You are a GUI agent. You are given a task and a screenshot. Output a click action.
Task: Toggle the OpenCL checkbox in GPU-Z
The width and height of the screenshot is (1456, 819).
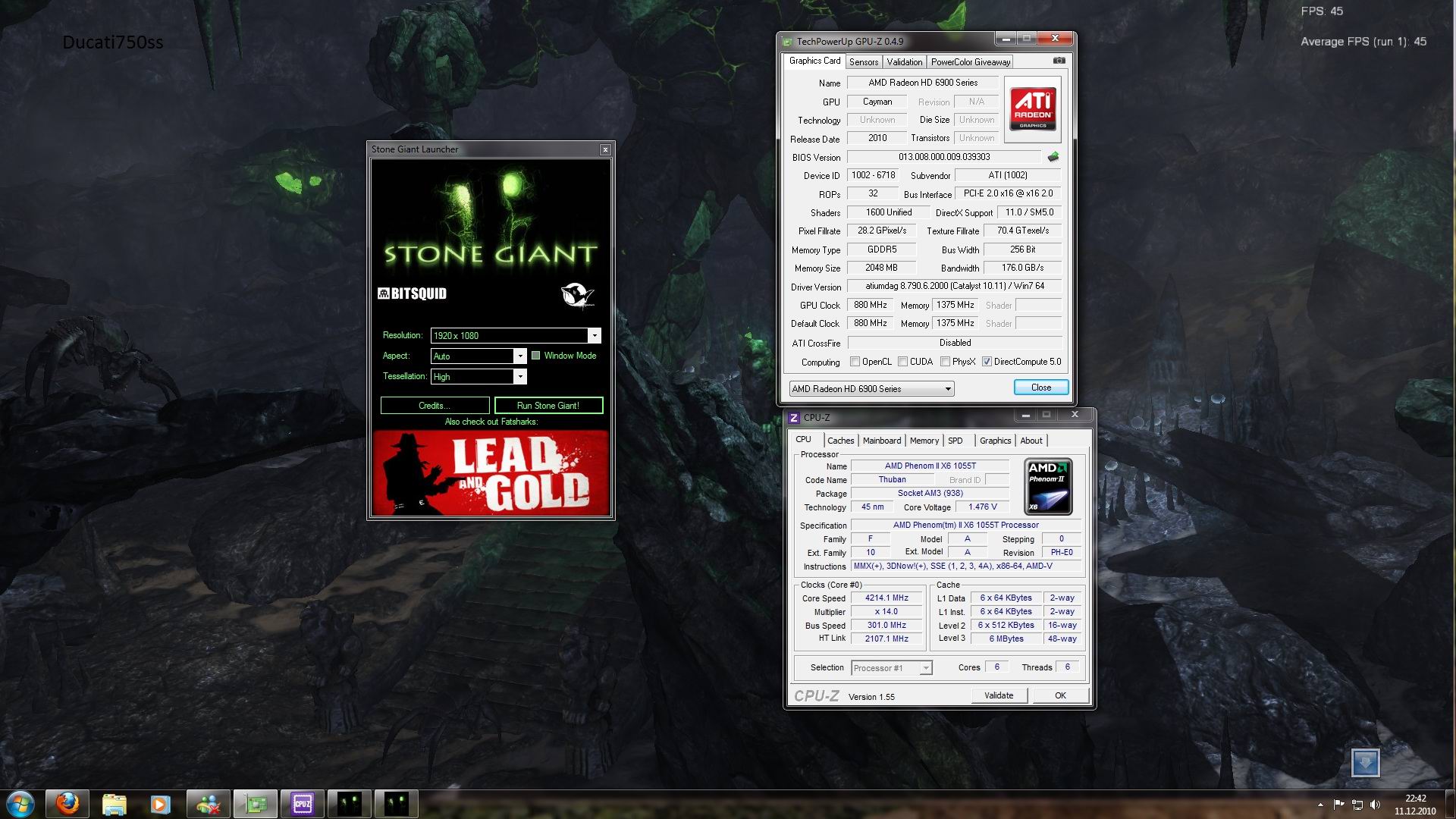click(x=855, y=362)
